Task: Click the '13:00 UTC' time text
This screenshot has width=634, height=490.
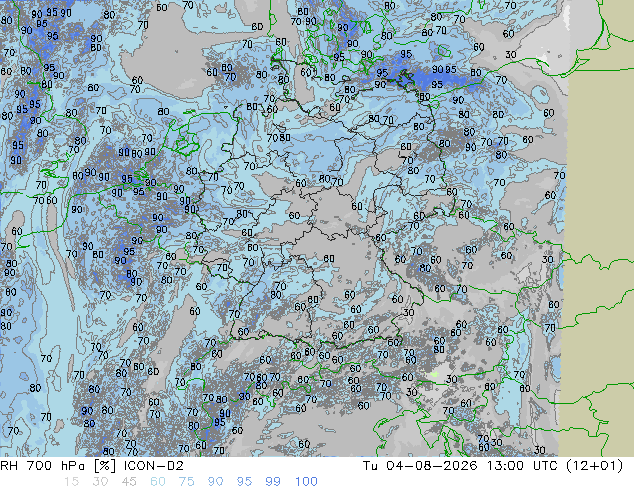Action: pos(522,466)
